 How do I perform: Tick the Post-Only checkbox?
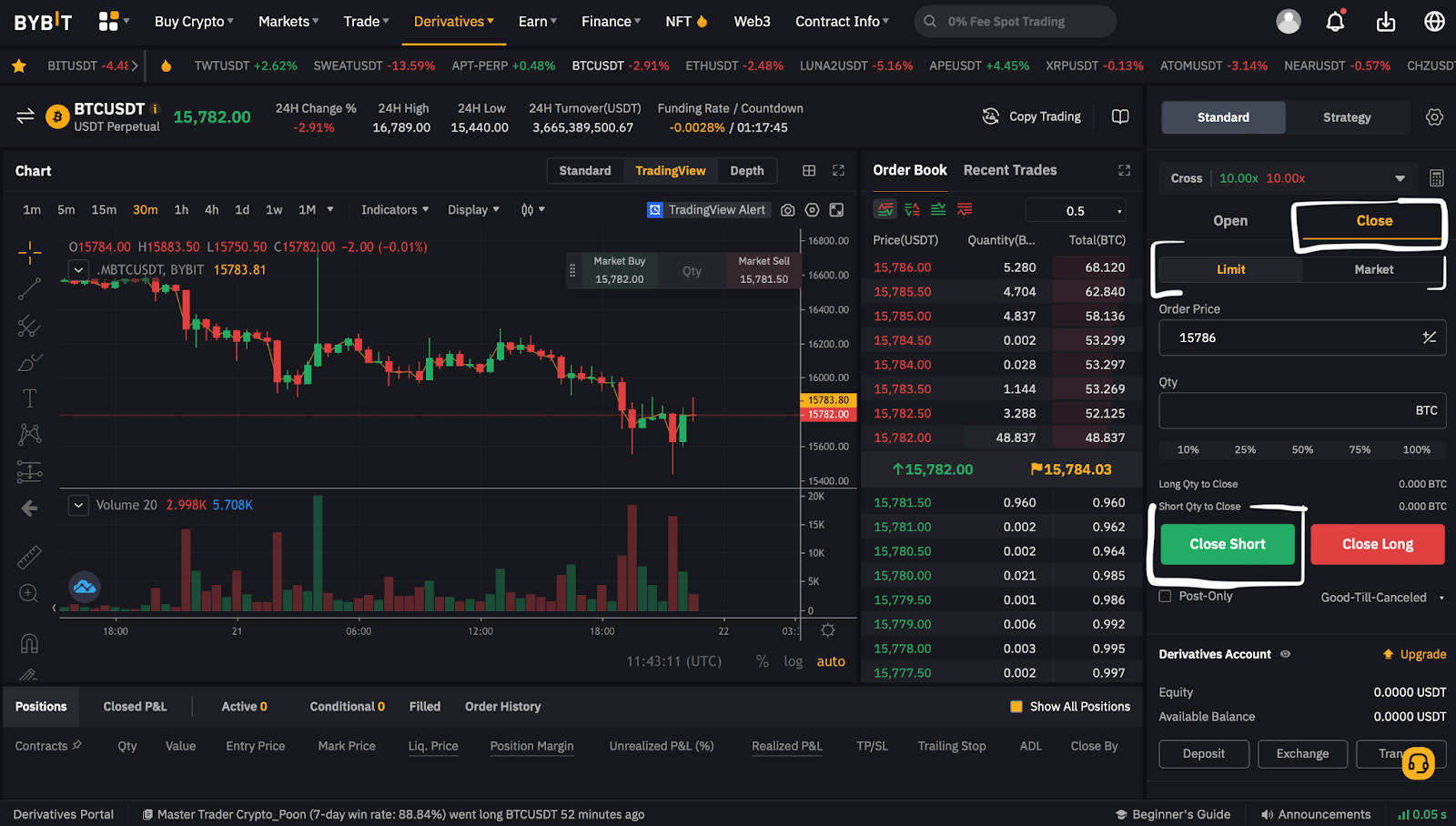click(x=1165, y=596)
